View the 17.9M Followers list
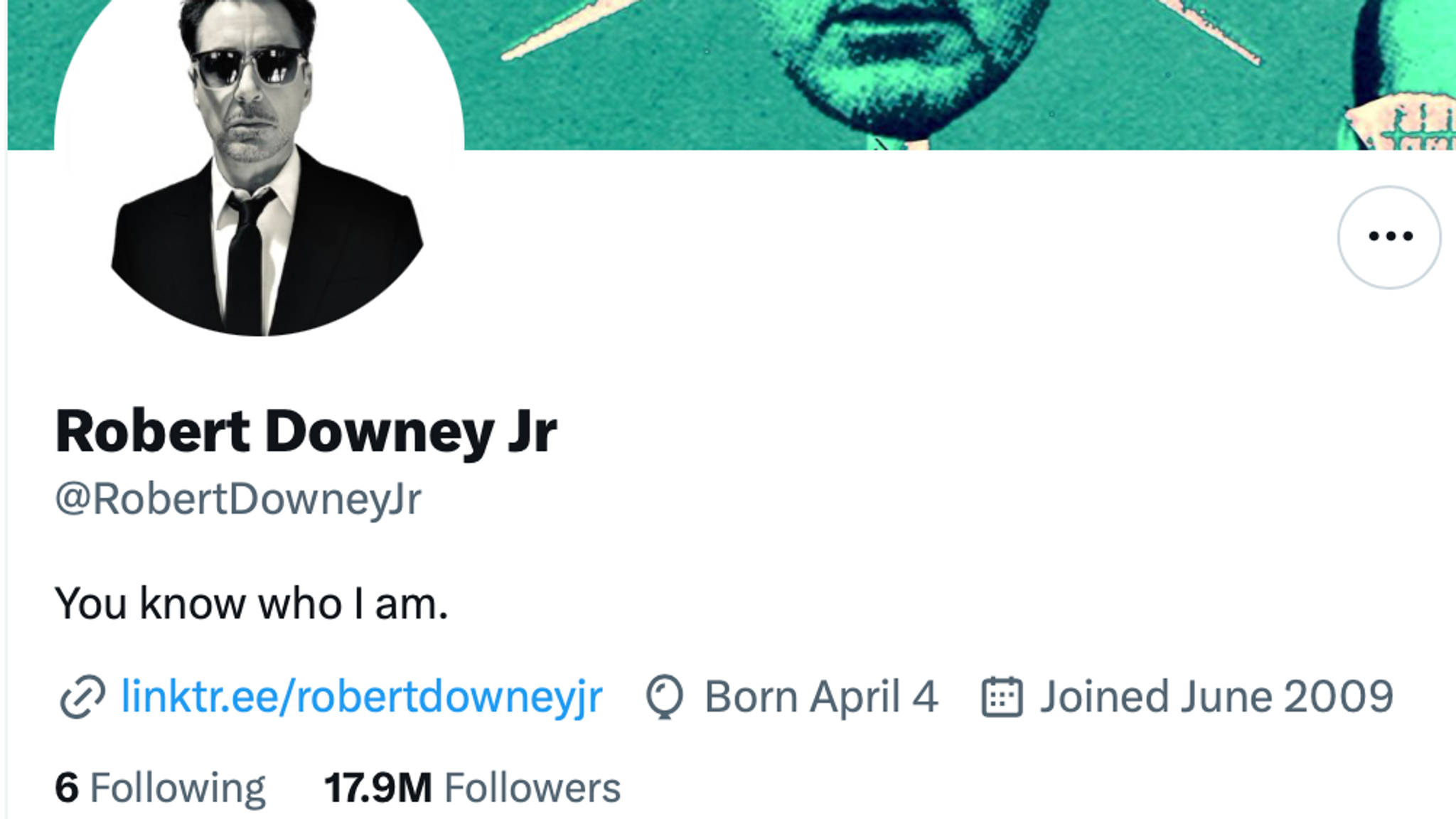1456x819 pixels. click(472, 788)
